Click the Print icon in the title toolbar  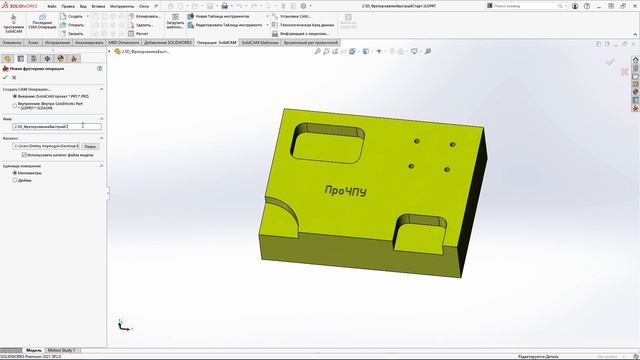coord(224,6)
